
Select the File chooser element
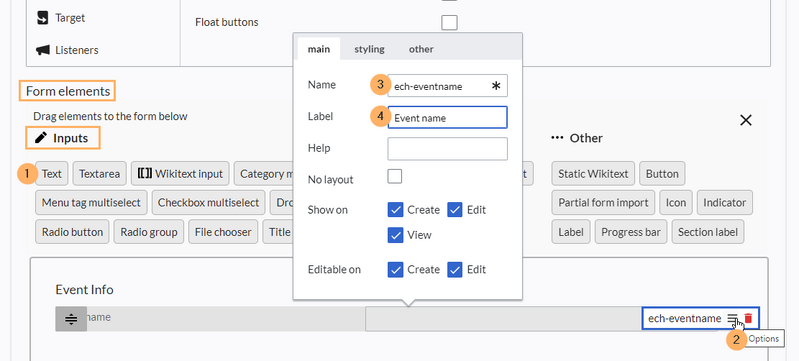[x=223, y=232]
